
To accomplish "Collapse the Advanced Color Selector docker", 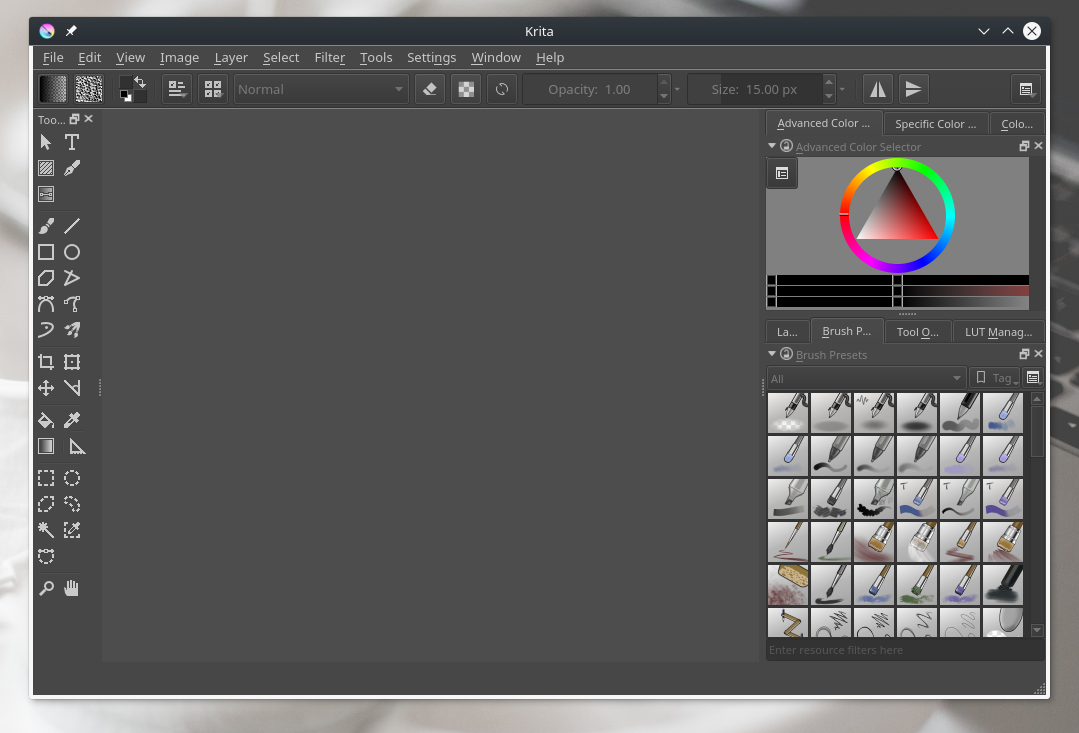I will pyautogui.click(x=772, y=146).
